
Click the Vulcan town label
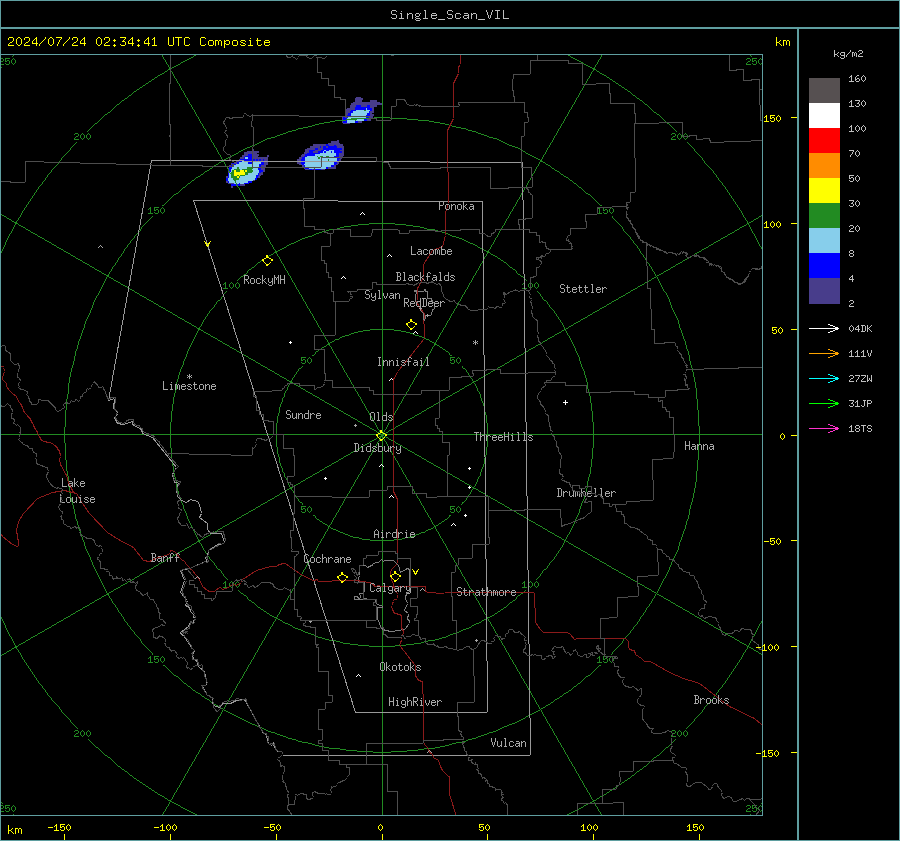point(509,743)
